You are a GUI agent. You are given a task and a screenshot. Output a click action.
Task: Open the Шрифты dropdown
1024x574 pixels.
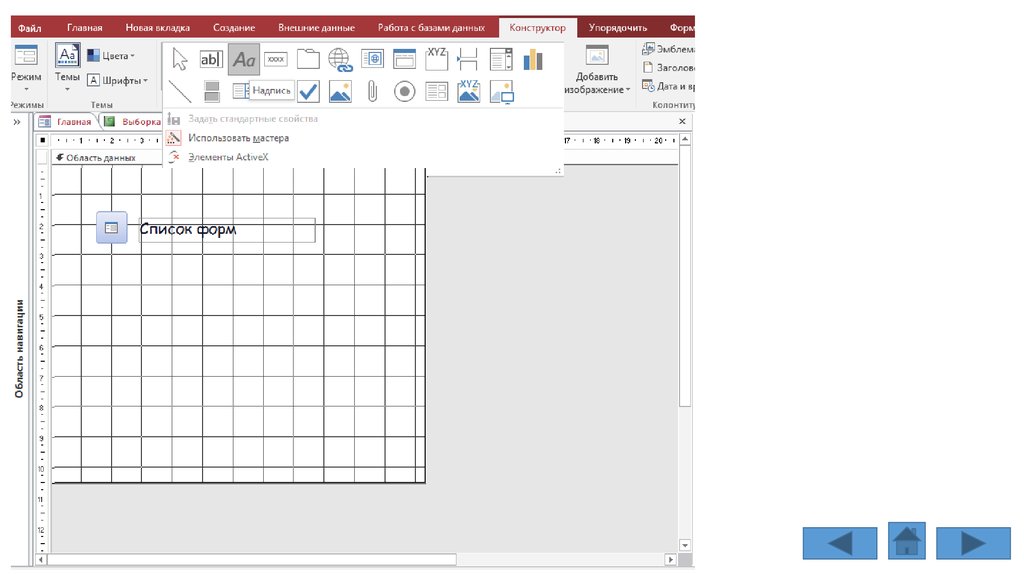[x=118, y=81]
